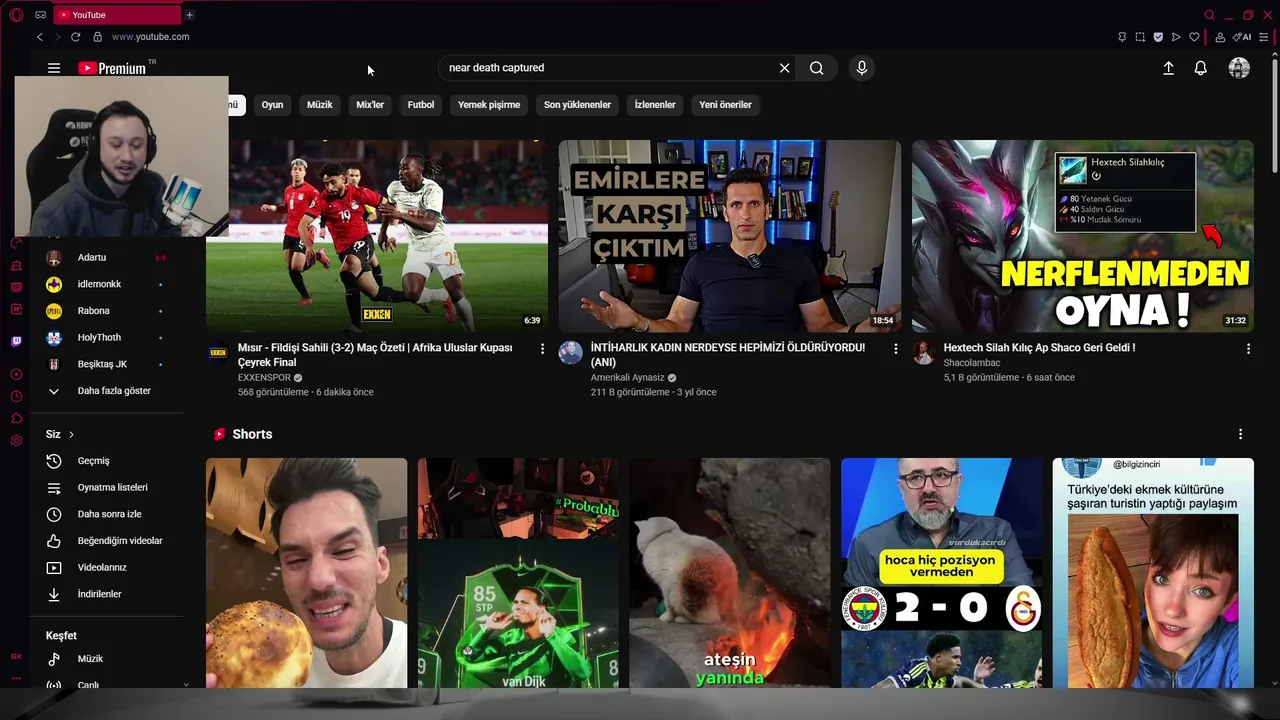The image size is (1280, 720).
Task: Open the Opera sidebar history clock
Action: click(16, 397)
